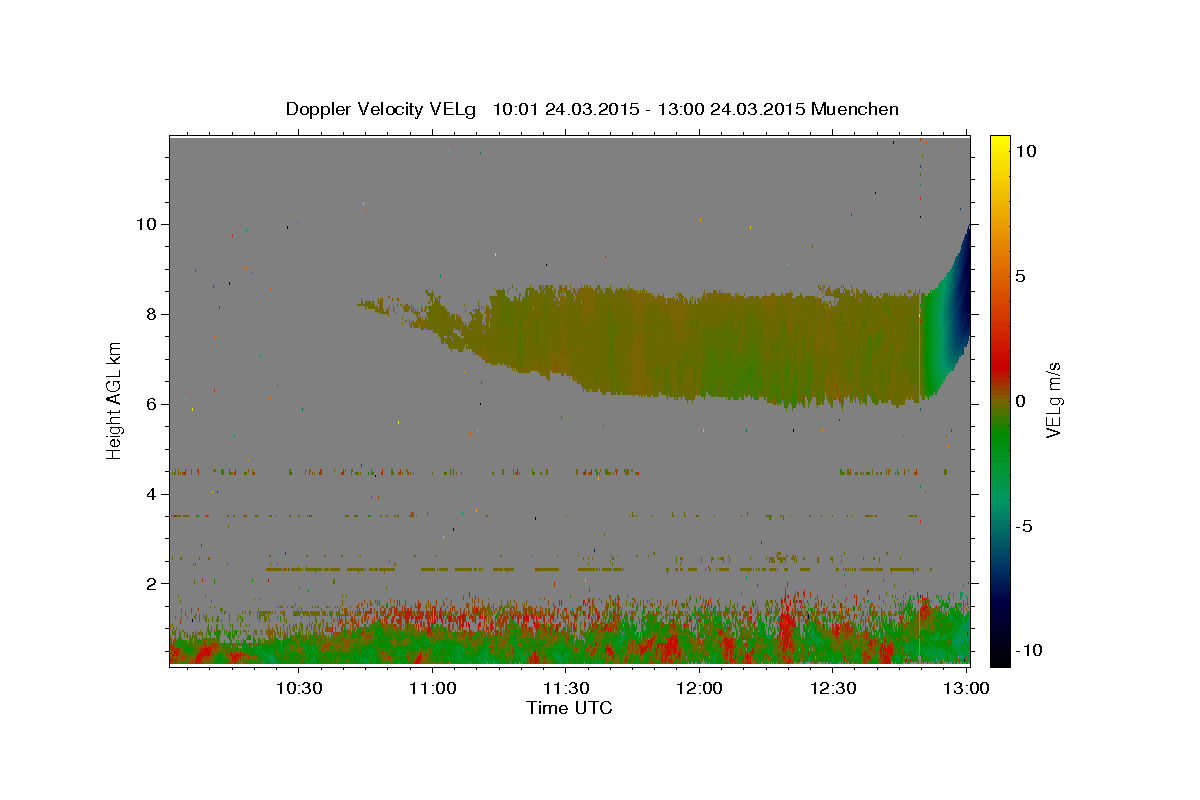
Task: Click the colorbar tick label '-5'
Action: point(1027,526)
